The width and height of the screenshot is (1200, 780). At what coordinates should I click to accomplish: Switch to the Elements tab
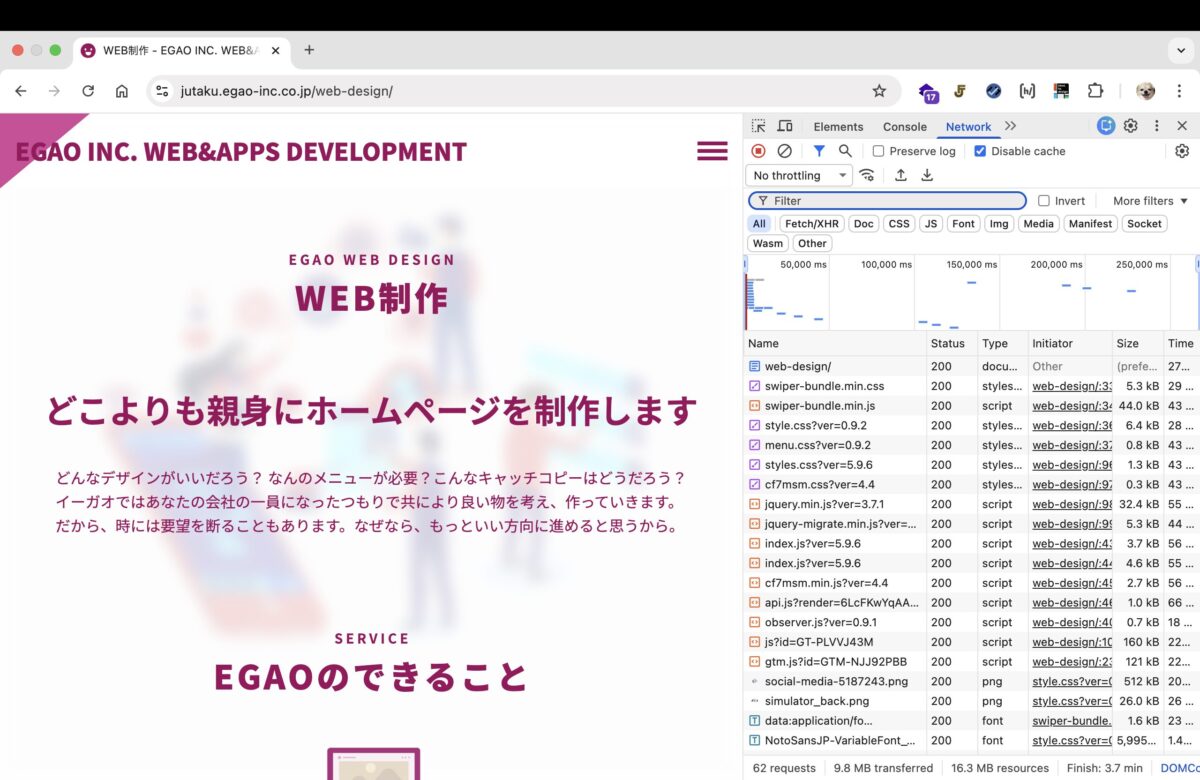(x=838, y=127)
